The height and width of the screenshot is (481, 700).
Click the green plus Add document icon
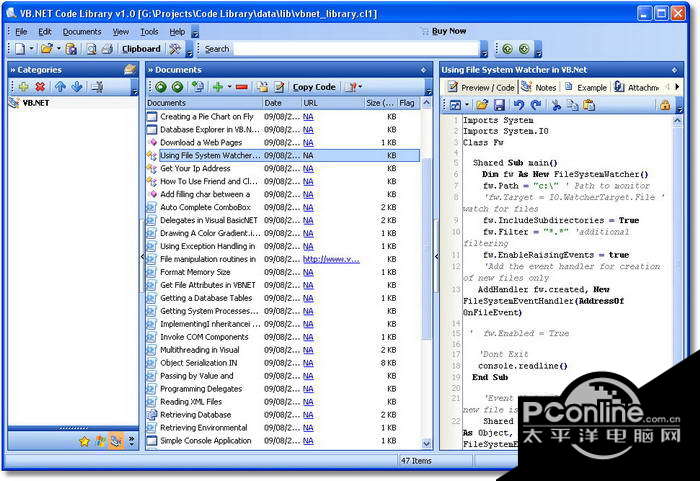click(218, 87)
